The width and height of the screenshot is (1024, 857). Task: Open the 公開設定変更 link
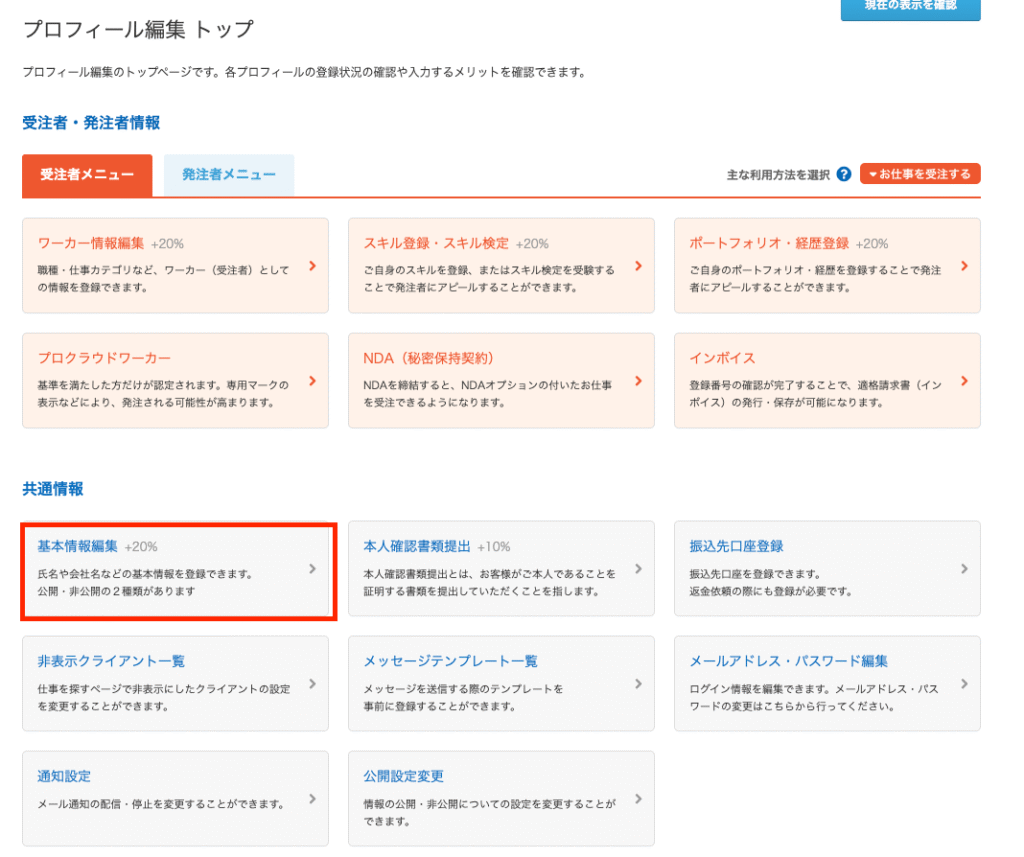(x=403, y=776)
